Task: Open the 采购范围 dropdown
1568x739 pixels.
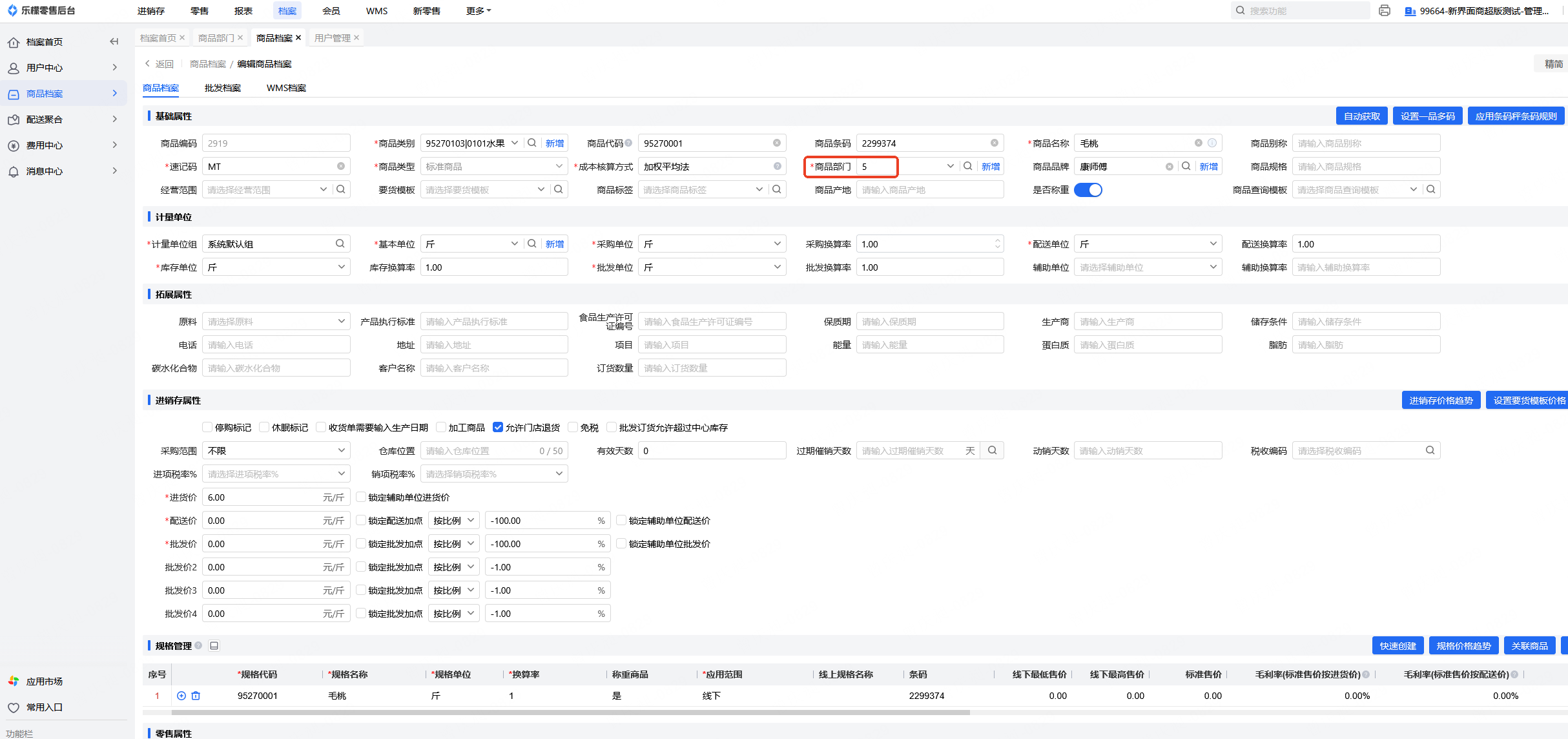Action: point(276,450)
